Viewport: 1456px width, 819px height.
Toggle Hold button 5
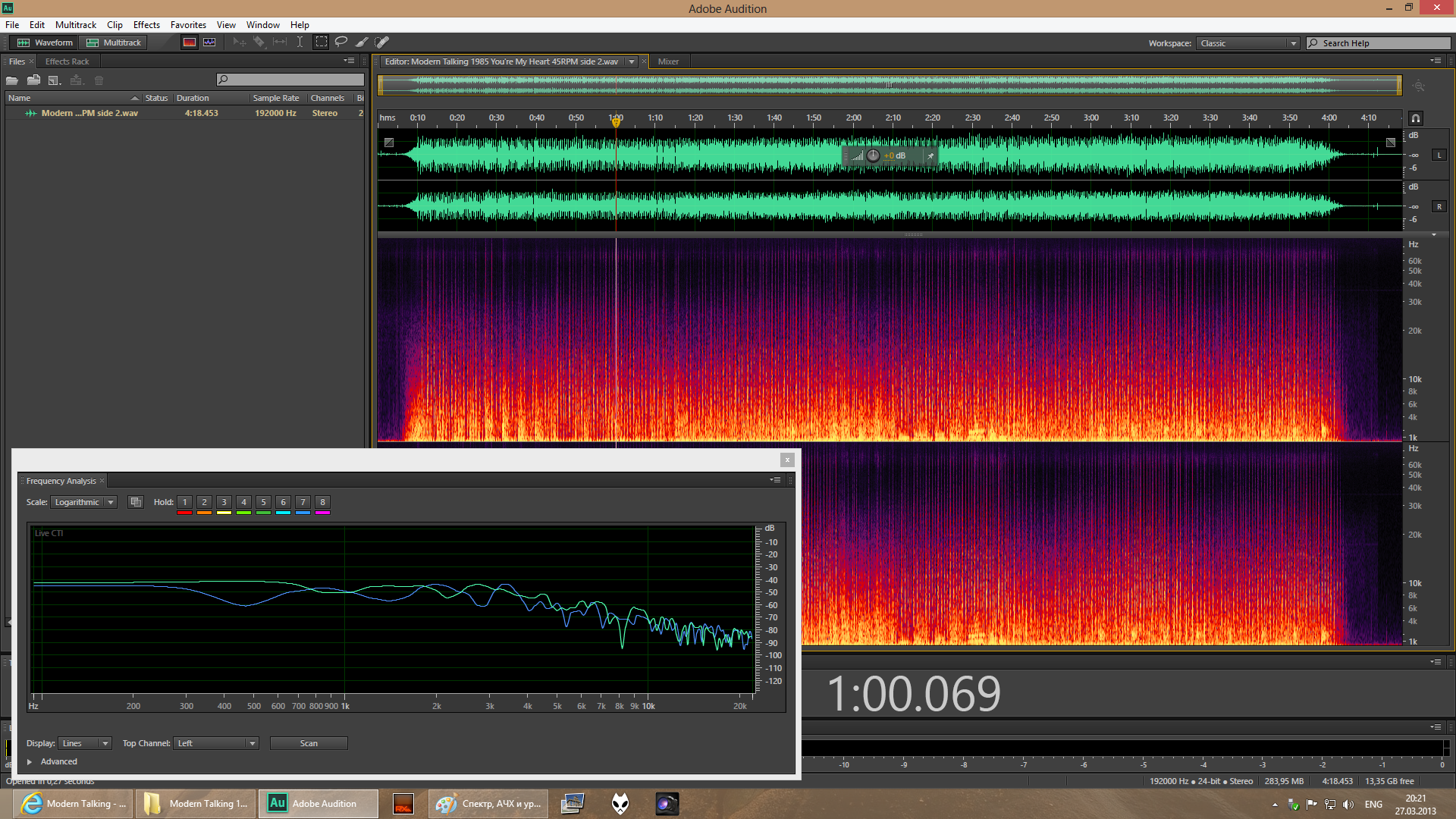tap(263, 502)
